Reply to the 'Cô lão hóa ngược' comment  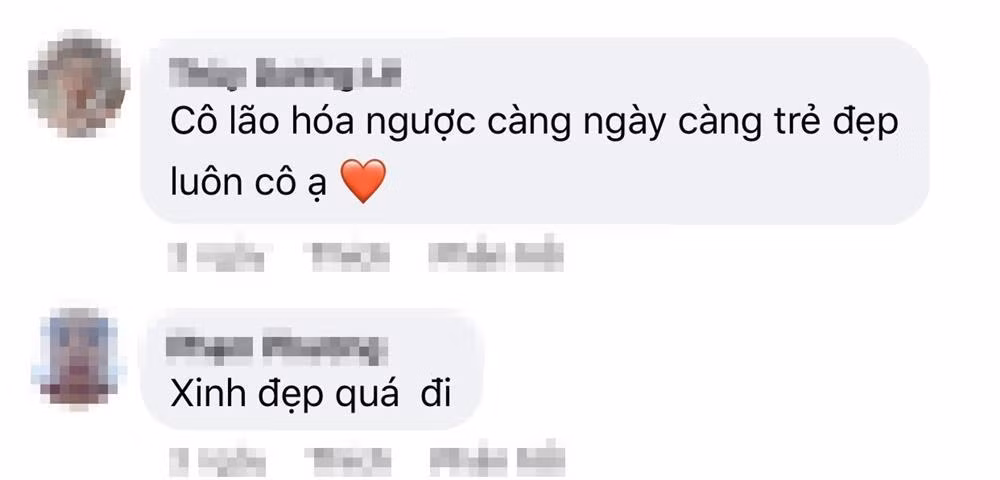[x=496, y=256]
